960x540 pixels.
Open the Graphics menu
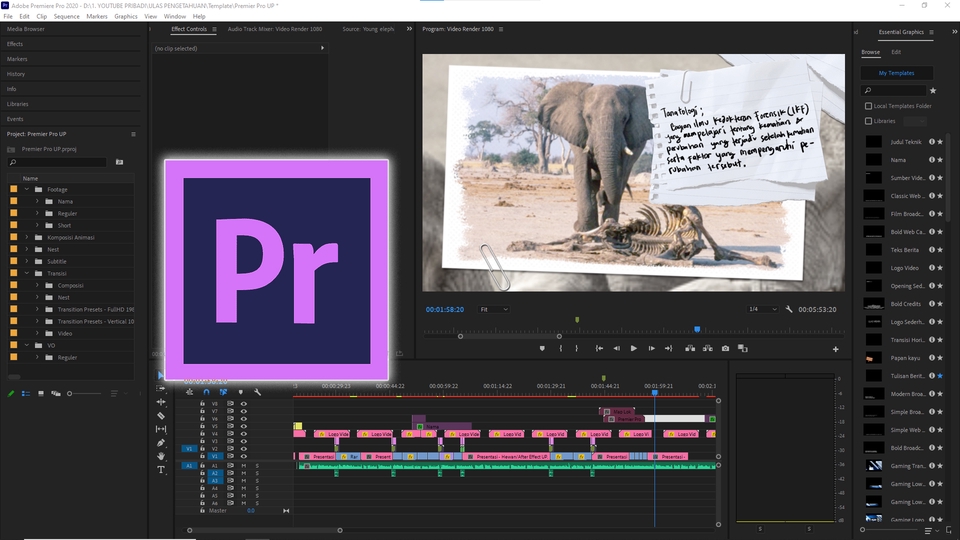coord(126,17)
